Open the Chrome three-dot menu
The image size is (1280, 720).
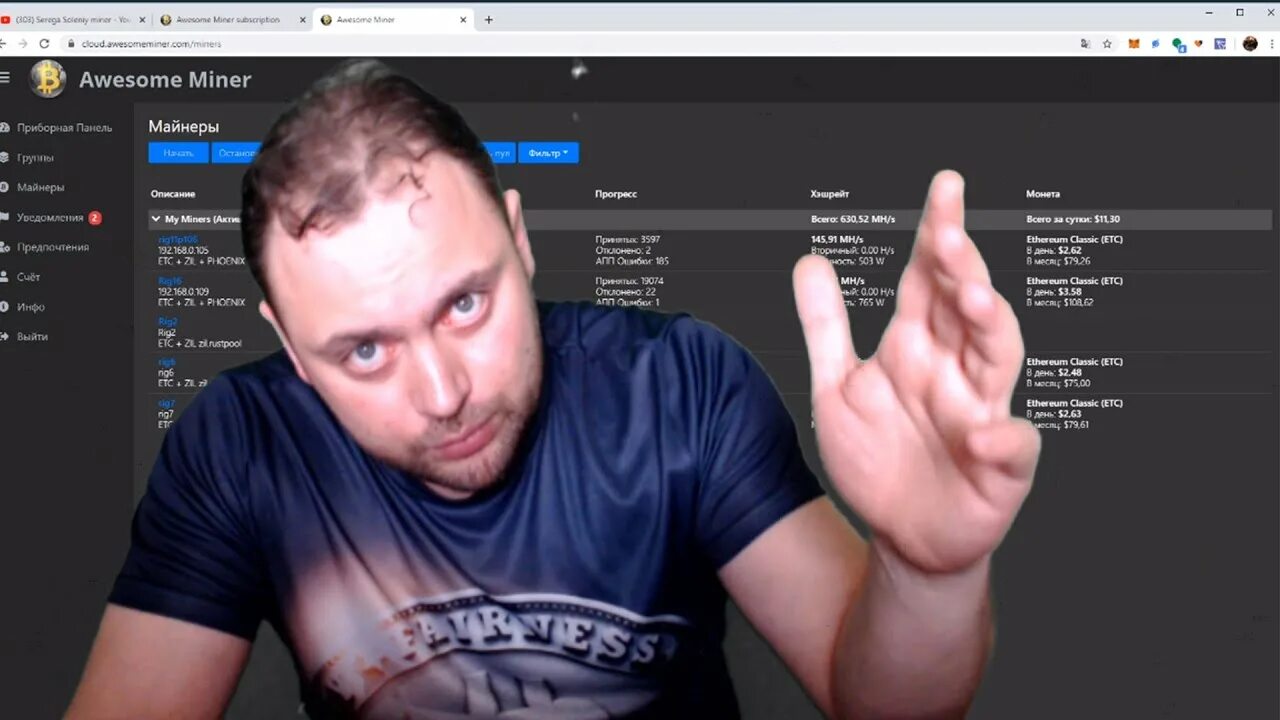(x=1273, y=44)
